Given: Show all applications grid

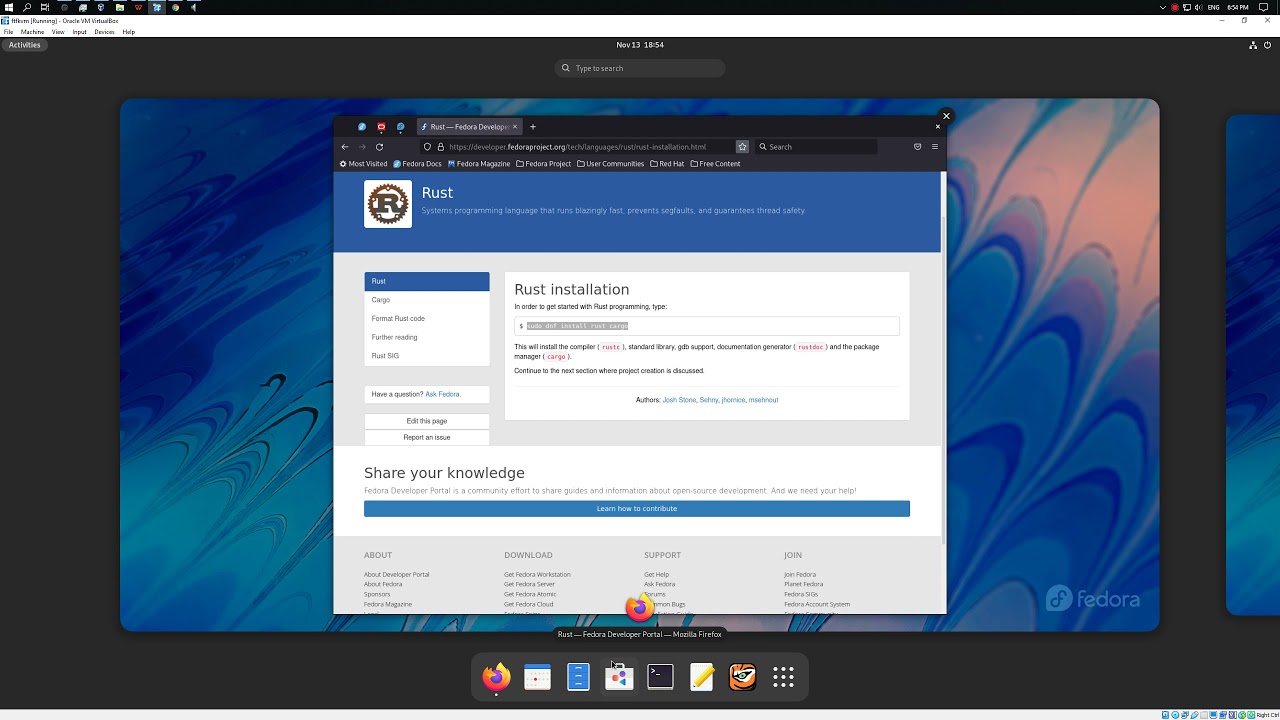Looking at the screenshot, I should pos(783,677).
